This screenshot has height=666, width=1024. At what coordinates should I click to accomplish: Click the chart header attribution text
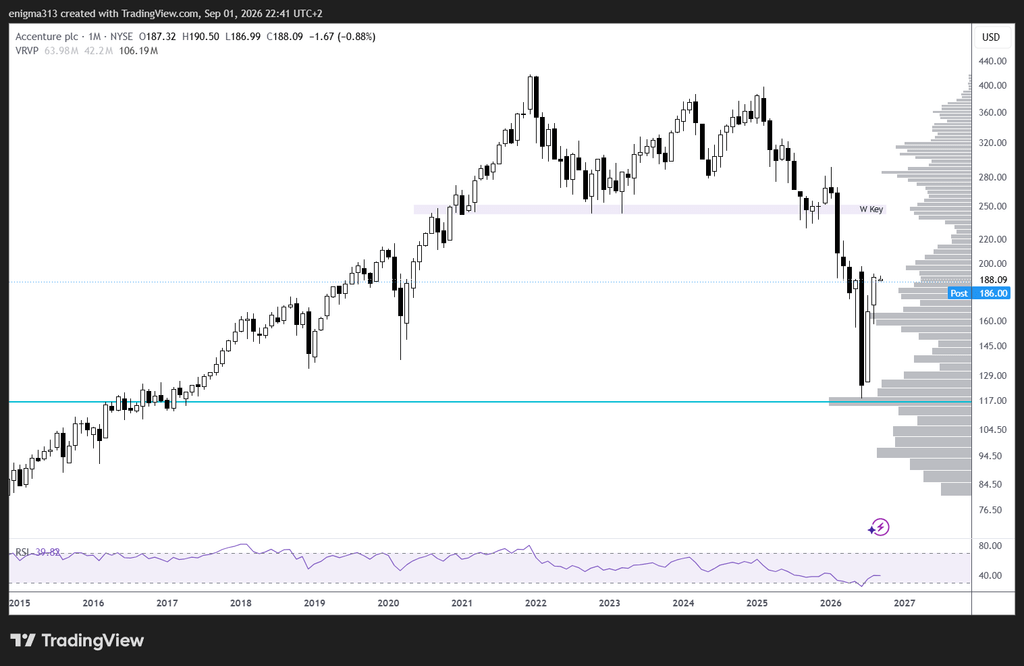[166, 13]
